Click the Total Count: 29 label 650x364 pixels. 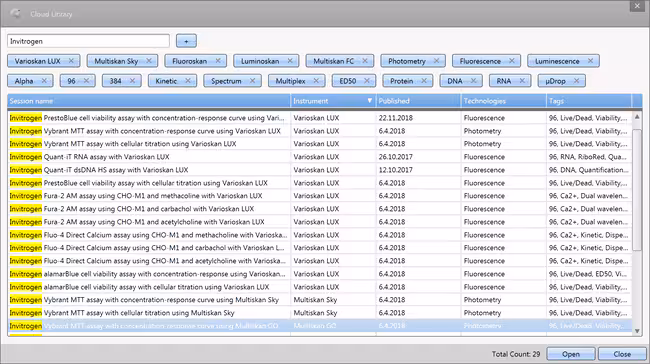[516, 354]
